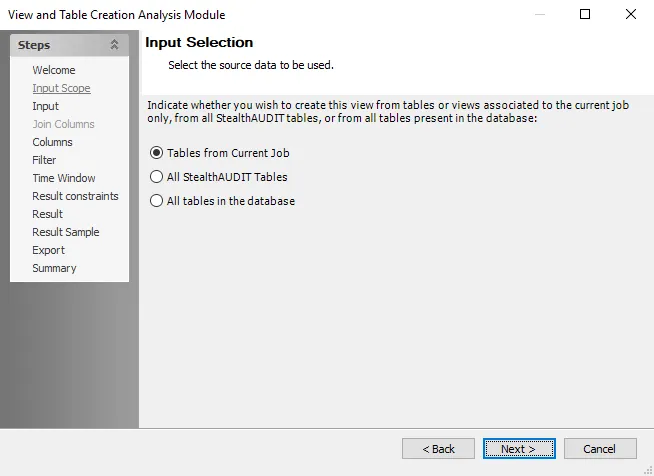
Task: Close the View and Table Creation window
Action: point(631,14)
